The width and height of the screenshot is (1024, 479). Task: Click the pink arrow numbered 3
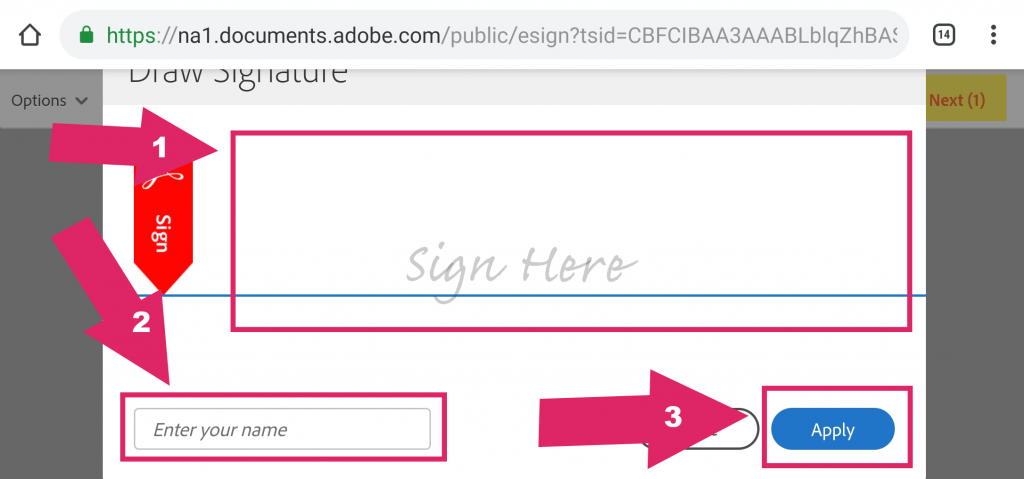point(645,419)
